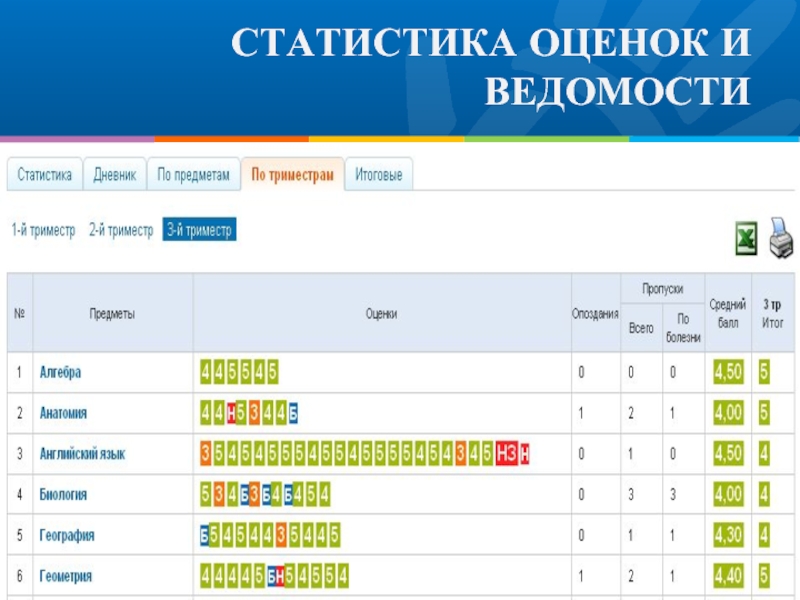The width and height of the screenshot is (800, 600).
Task: Click the Алгебра average score 4,50
Action: pyautogui.click(x=728, y=372)
